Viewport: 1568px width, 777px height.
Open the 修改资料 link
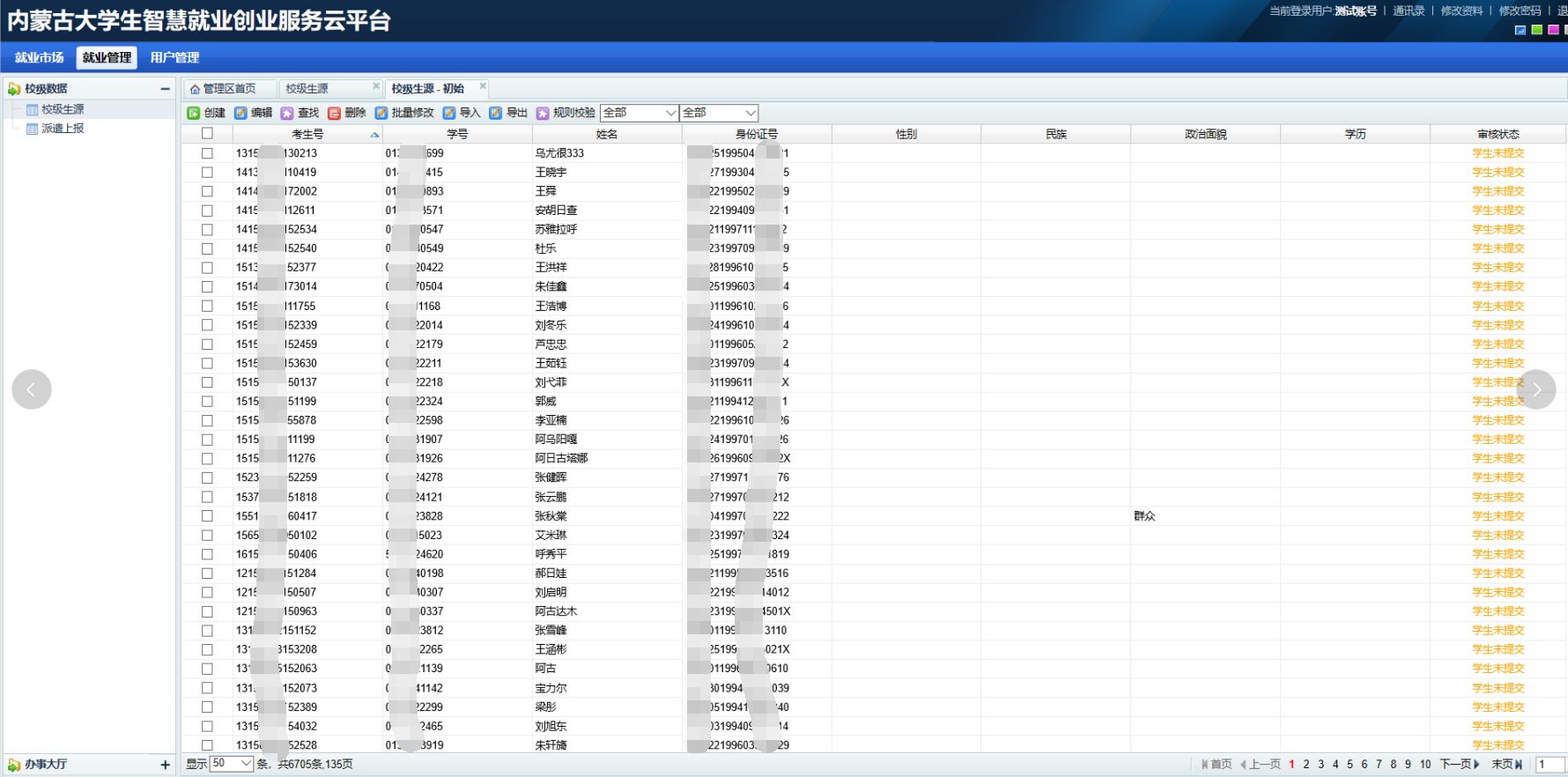point(1461,11)
